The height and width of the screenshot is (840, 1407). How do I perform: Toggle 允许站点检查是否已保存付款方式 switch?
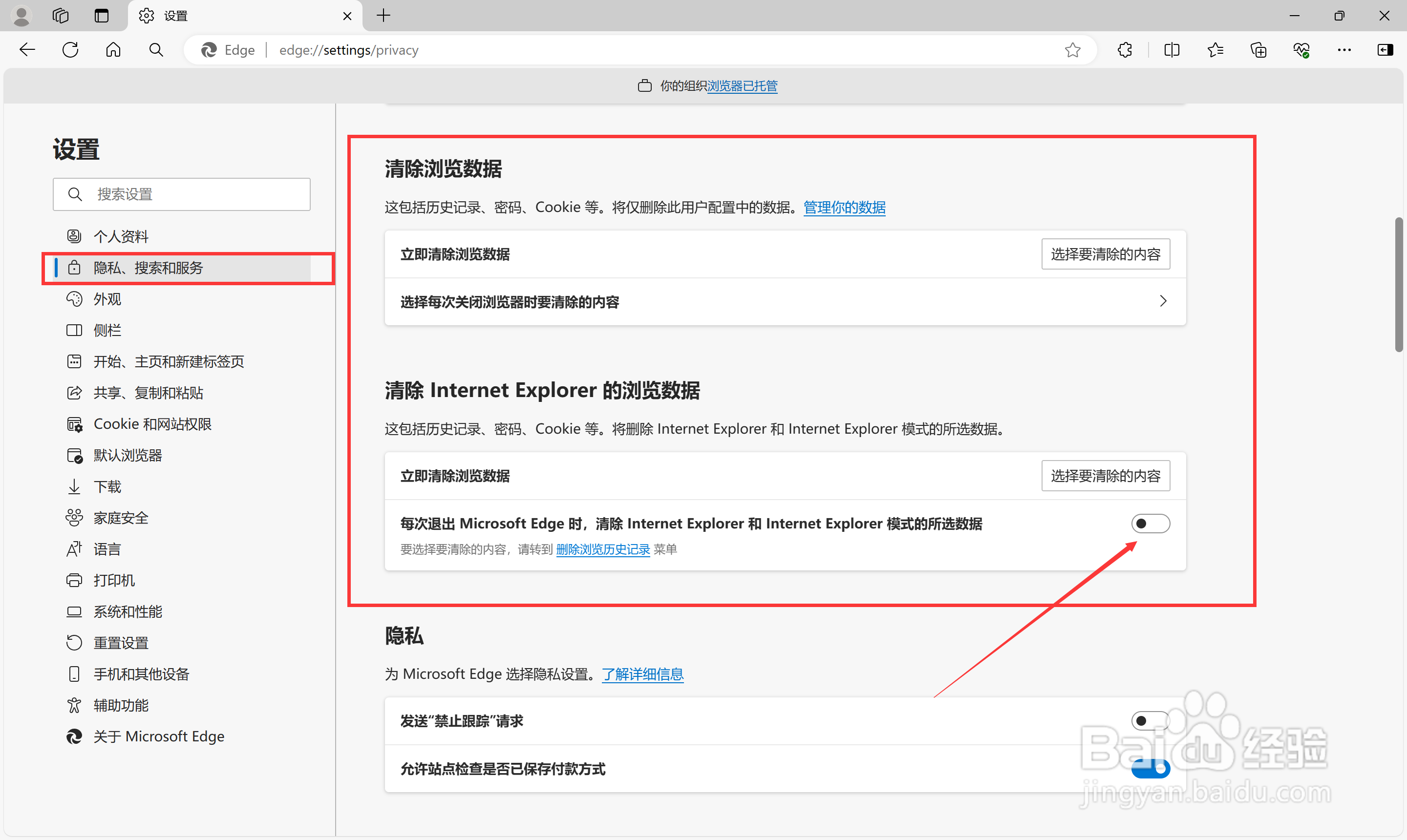(x=1150, y=769)
